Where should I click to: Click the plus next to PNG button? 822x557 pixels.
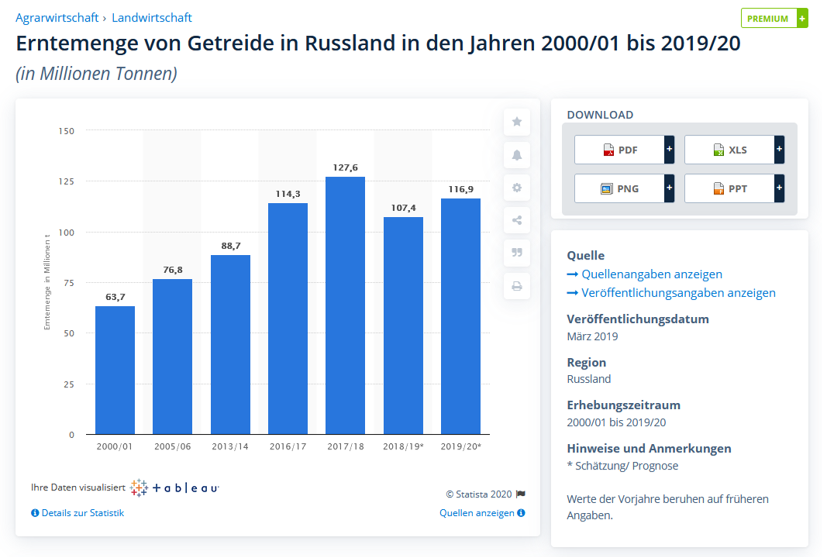click(x=669, y=188)
